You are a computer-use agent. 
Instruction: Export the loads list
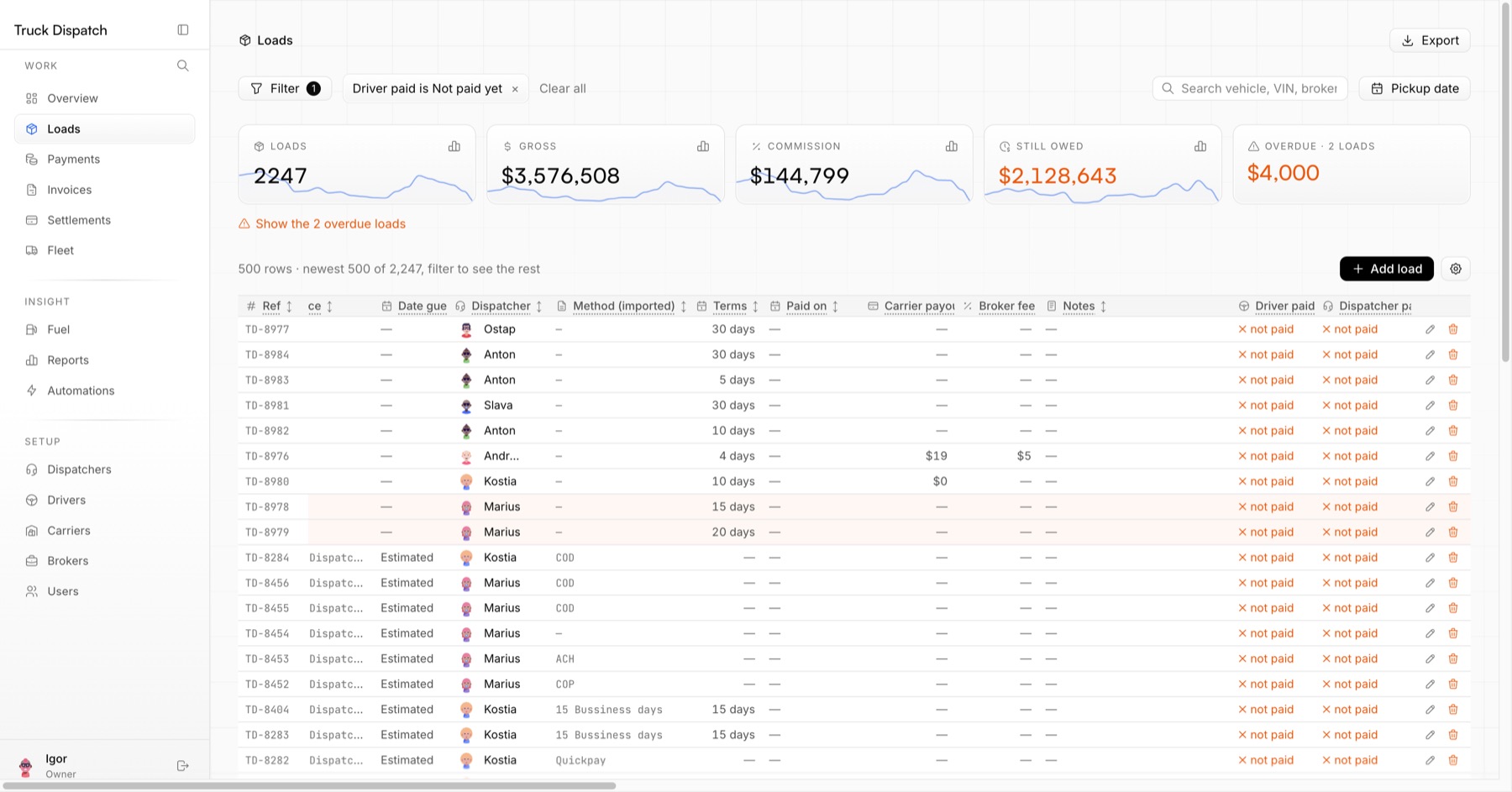1430,40
